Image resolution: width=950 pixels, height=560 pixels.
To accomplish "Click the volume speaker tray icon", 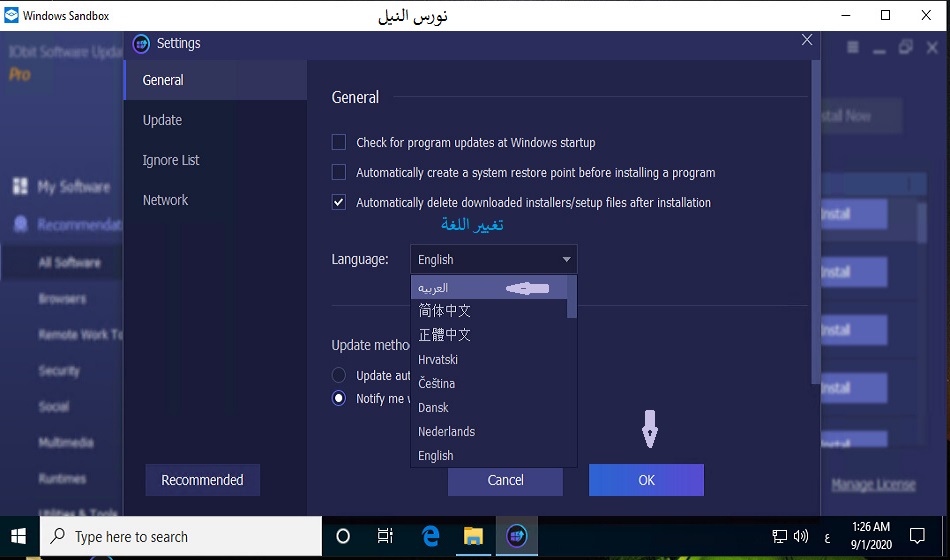I will (x=801, y=537).
